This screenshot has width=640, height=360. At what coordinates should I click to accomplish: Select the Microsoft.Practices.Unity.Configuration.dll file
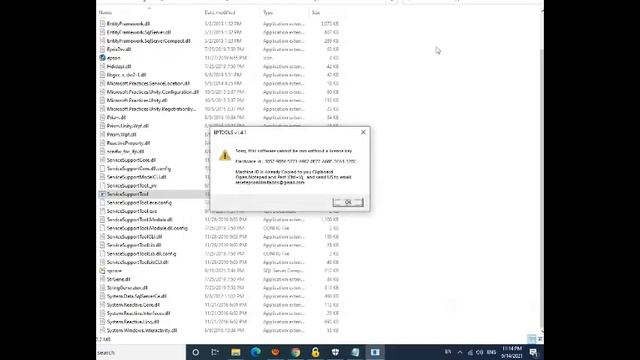153,92
